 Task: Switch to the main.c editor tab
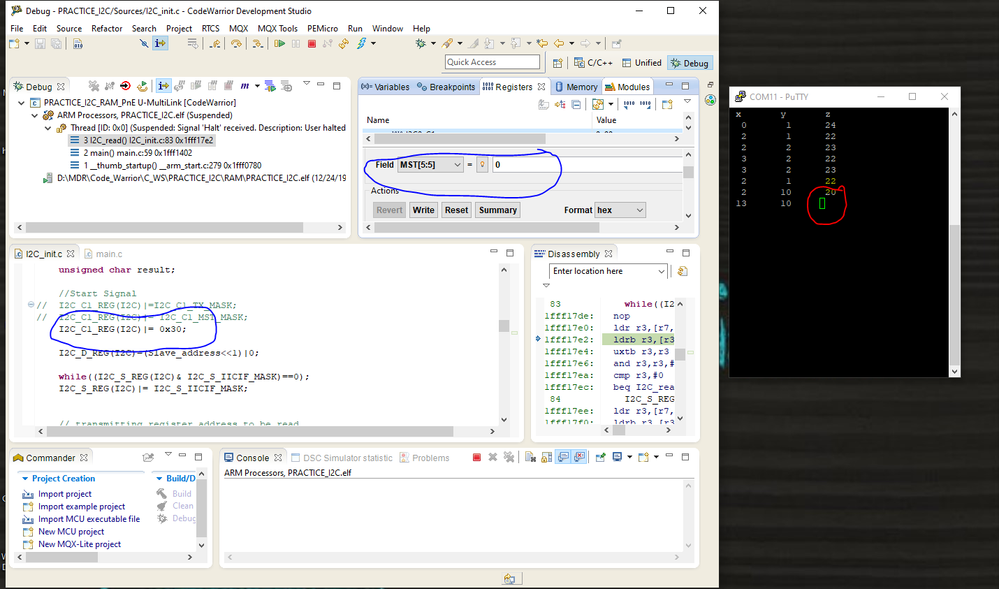tap(103, 254)
